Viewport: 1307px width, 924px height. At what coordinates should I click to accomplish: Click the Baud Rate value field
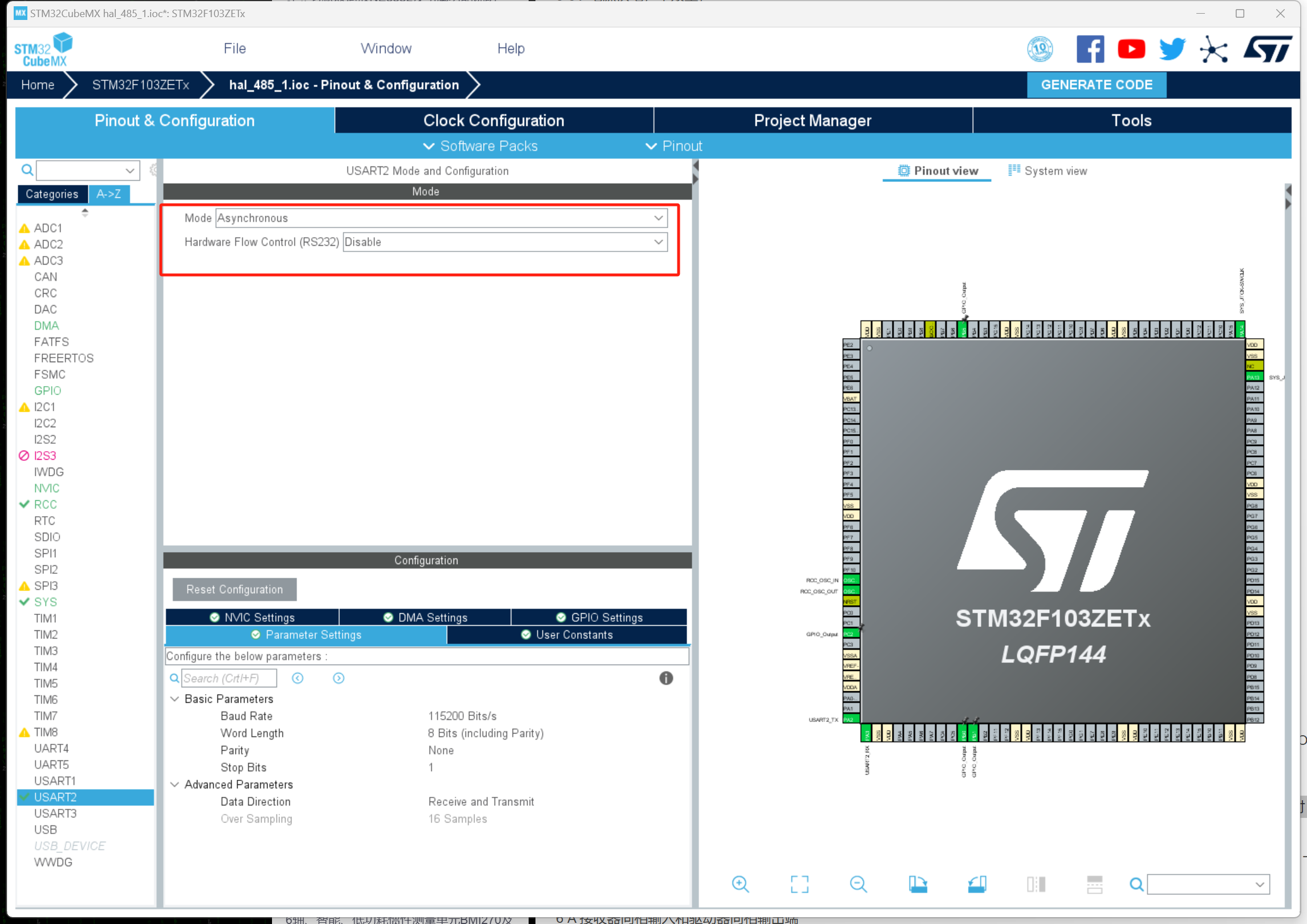click(x=462, y=716)
